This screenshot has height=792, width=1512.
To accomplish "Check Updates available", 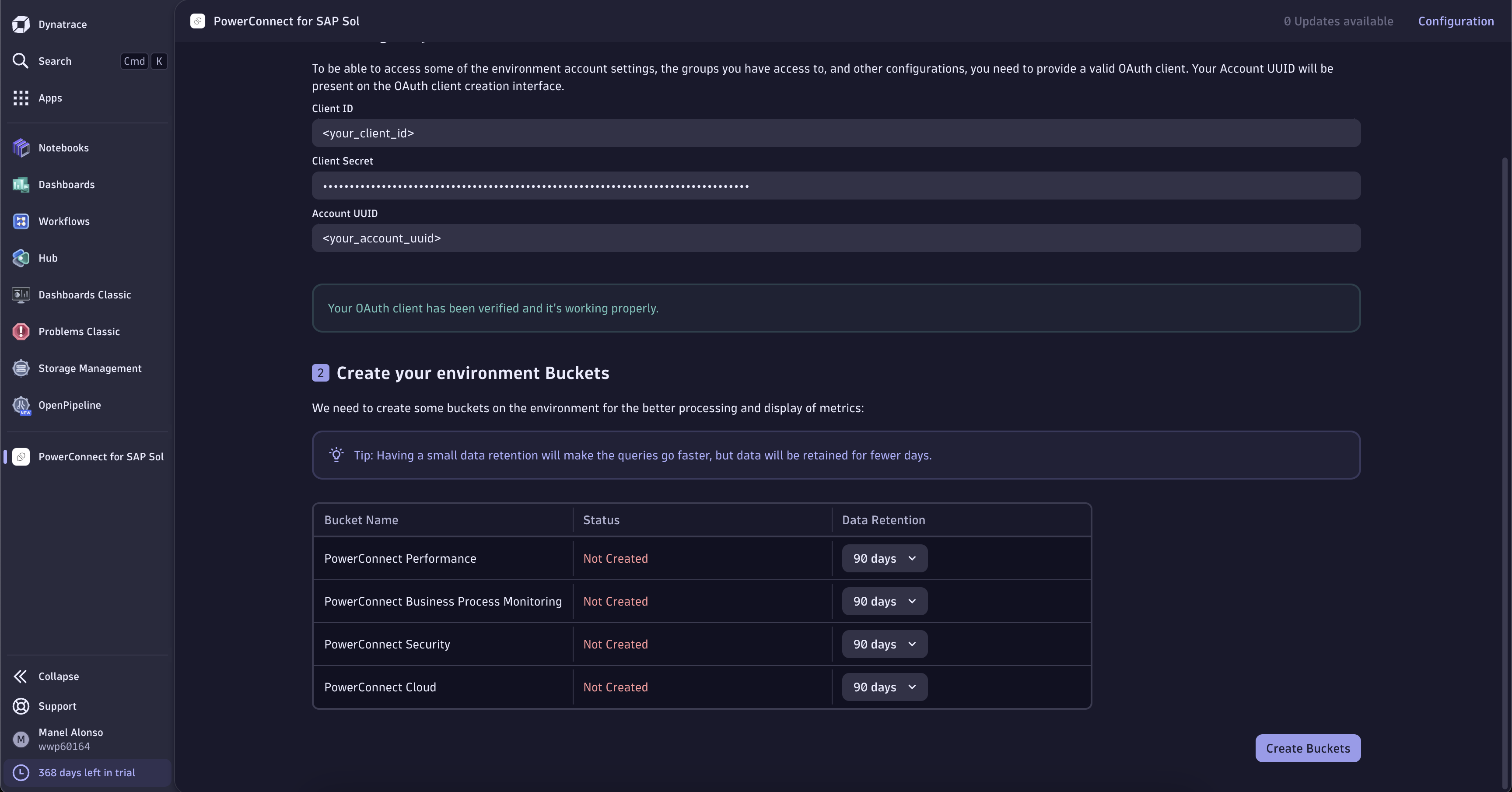I will click(x=1338, y=21).
